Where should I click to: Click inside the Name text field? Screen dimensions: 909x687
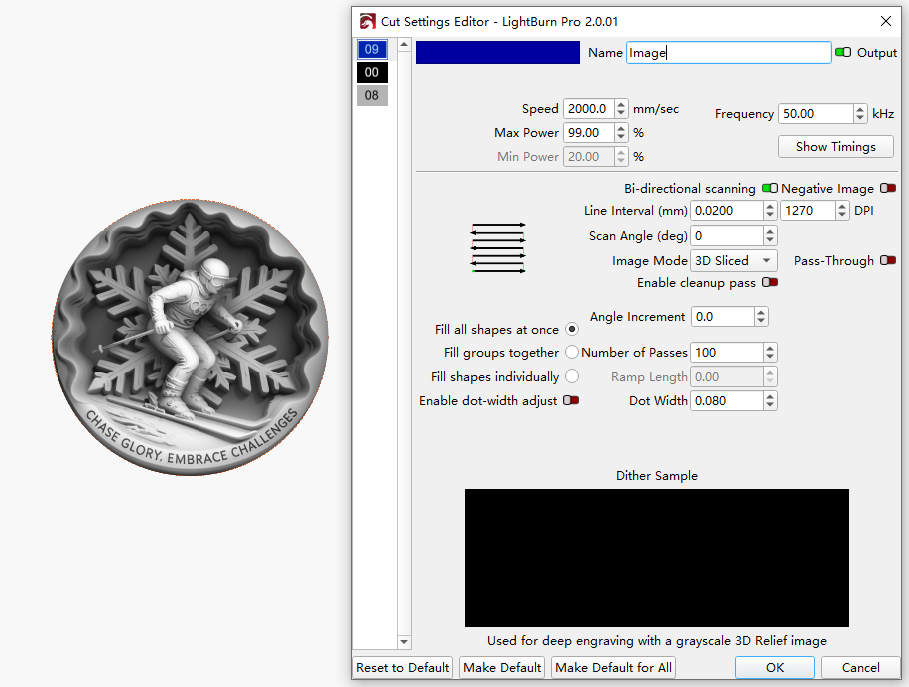point(728,52)
